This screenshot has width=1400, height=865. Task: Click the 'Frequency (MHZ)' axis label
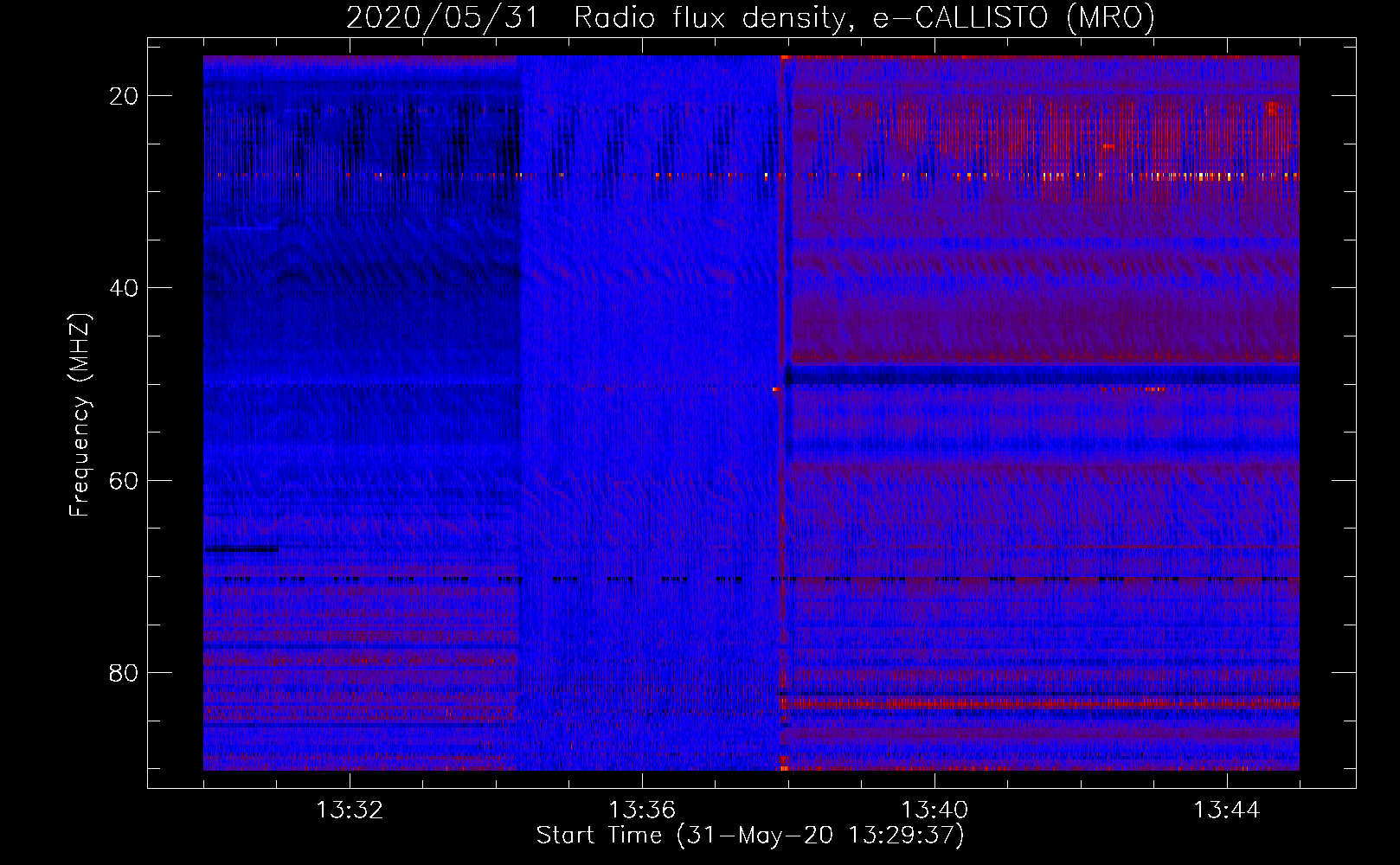[x=80, y=415]
